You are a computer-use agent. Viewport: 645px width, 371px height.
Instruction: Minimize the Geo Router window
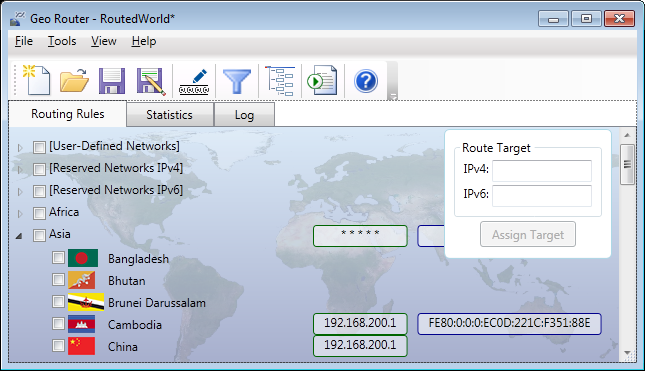pos(553,19)
